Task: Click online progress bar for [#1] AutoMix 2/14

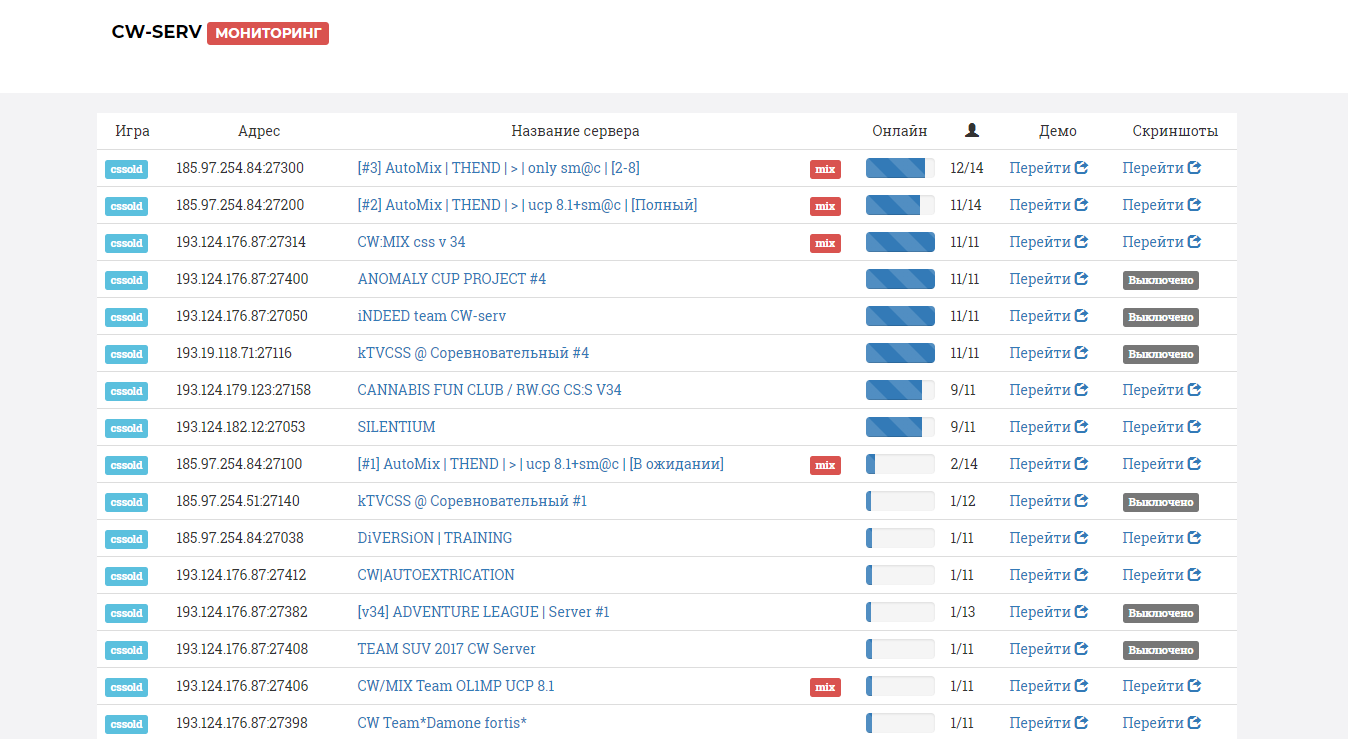Action: click(x=900, y=464)
